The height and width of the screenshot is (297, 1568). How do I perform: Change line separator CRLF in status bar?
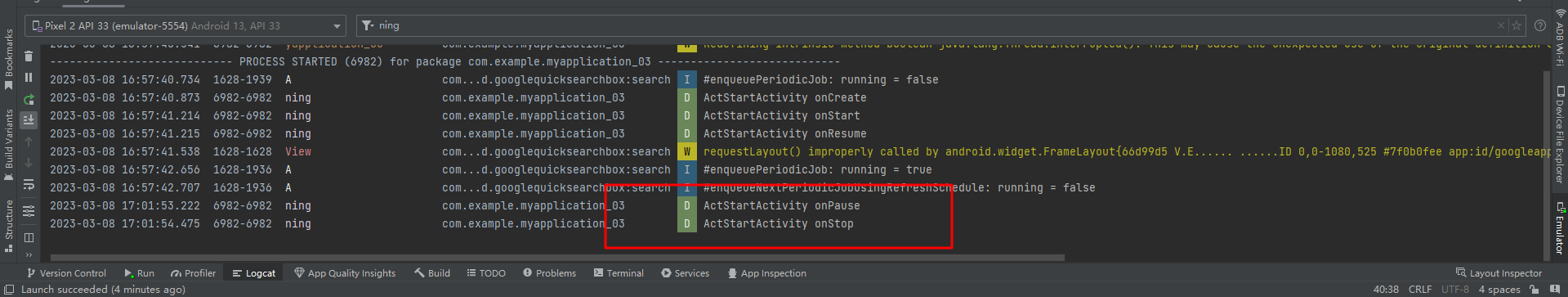coord(1420,290)
